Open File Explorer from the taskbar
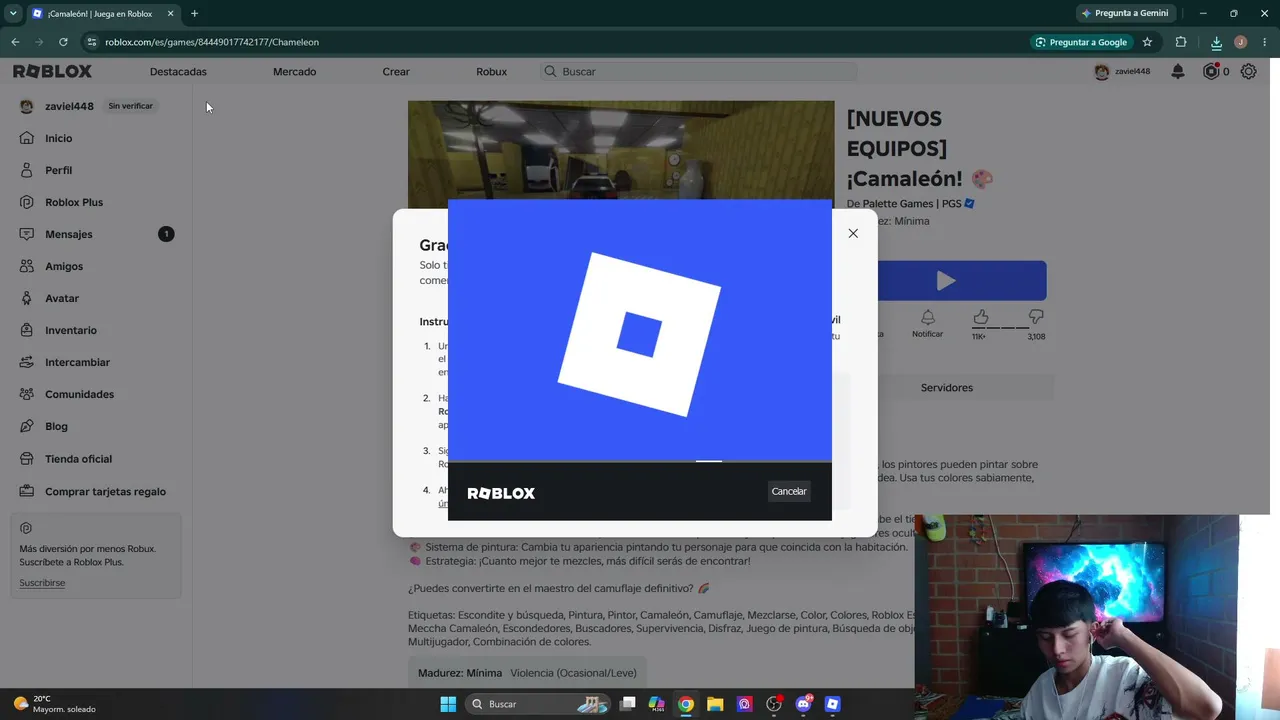Image resolution: width=1280 pixels, height=720 pixels. (x=715, y=704)
